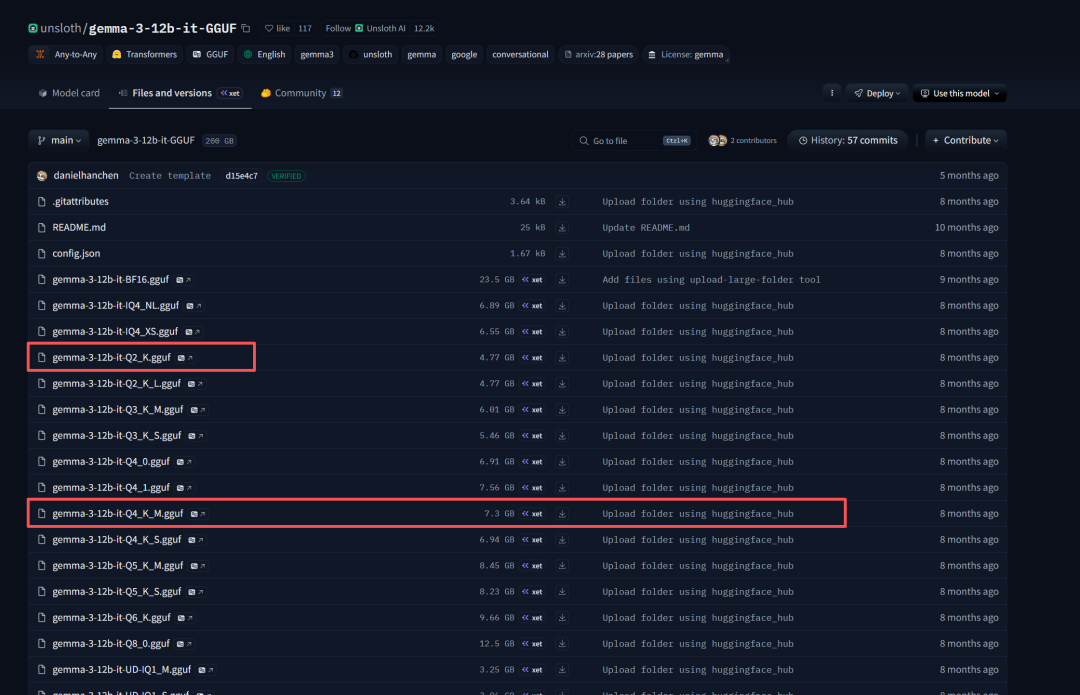Copy the model name with the copy icon
This screenshot has height=695, width=1080.
coord(246,28)
